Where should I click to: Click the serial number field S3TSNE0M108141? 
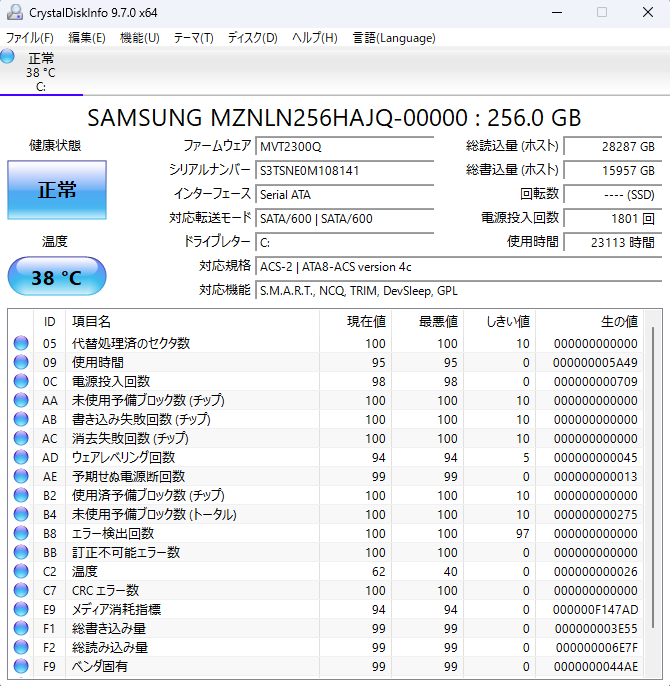pyautogui.click(x=345, y=170)
